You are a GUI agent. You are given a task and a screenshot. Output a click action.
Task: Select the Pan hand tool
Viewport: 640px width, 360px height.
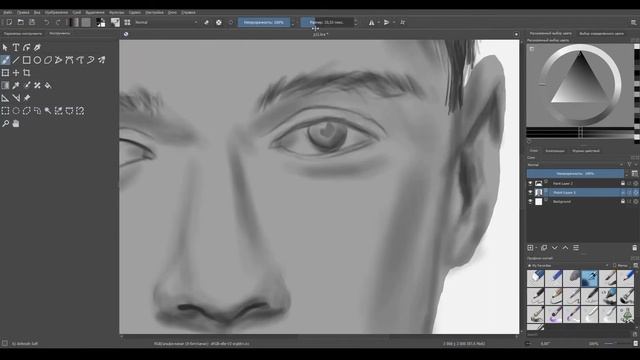click(16, 123)
